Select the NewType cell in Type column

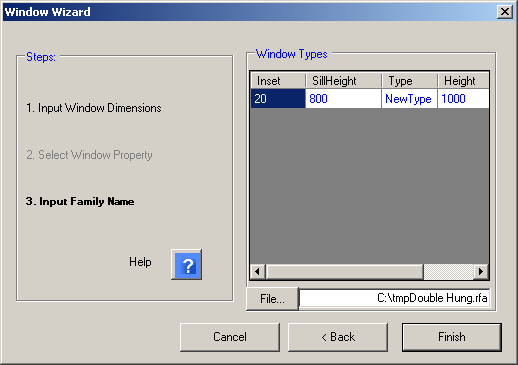(409, 99)
